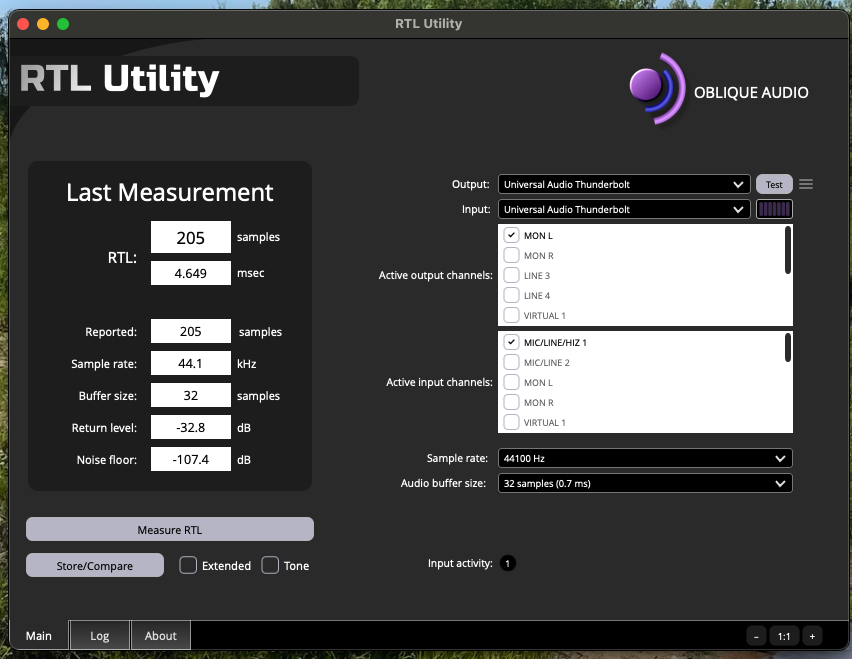This screenshot has height=659, width=852.
Task: Click the "Noise floor:" label
Action: point(106,460)
